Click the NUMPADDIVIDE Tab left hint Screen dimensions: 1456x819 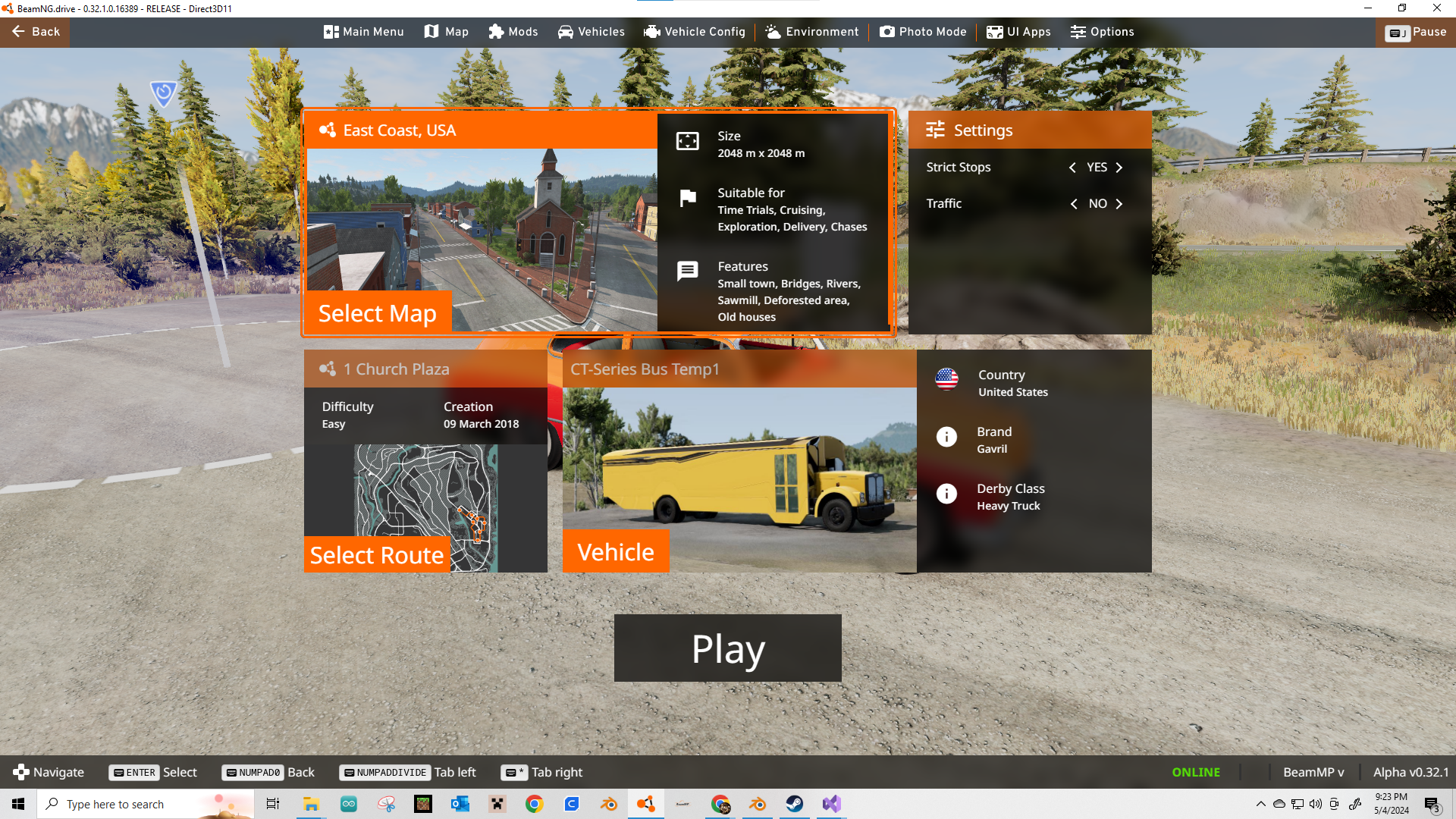coord(408,772)
